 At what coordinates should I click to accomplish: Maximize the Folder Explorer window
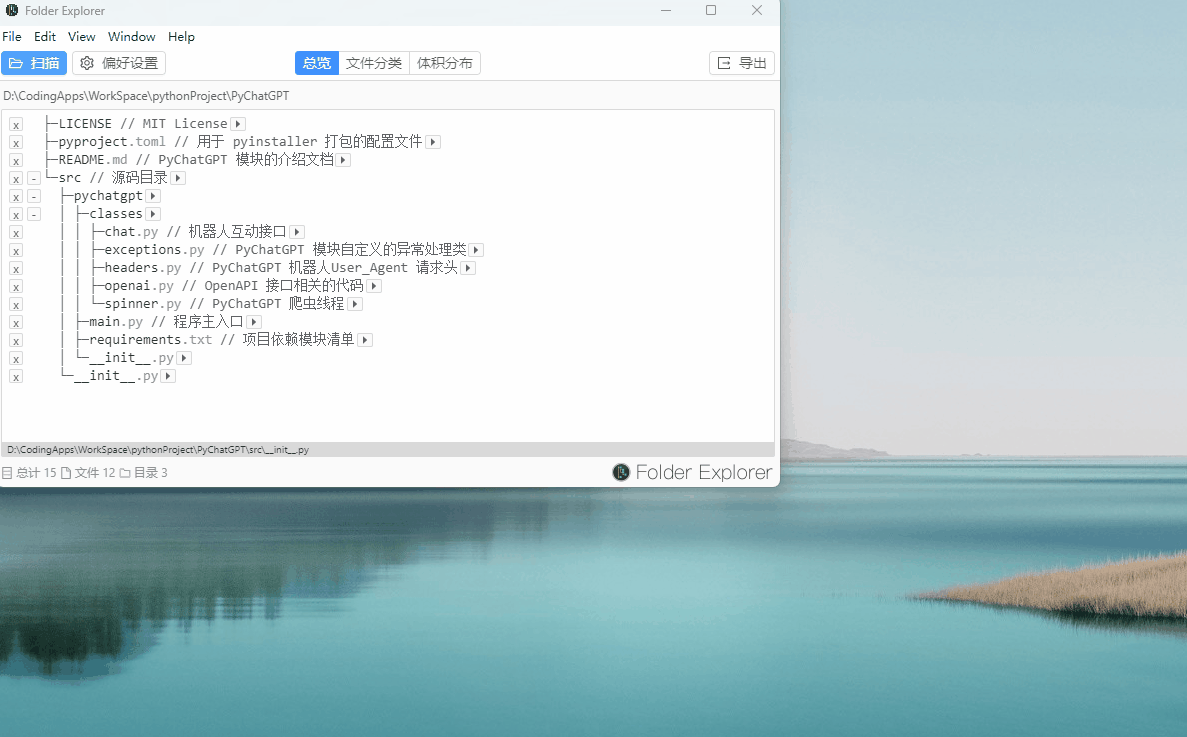[x=711, y=11]
